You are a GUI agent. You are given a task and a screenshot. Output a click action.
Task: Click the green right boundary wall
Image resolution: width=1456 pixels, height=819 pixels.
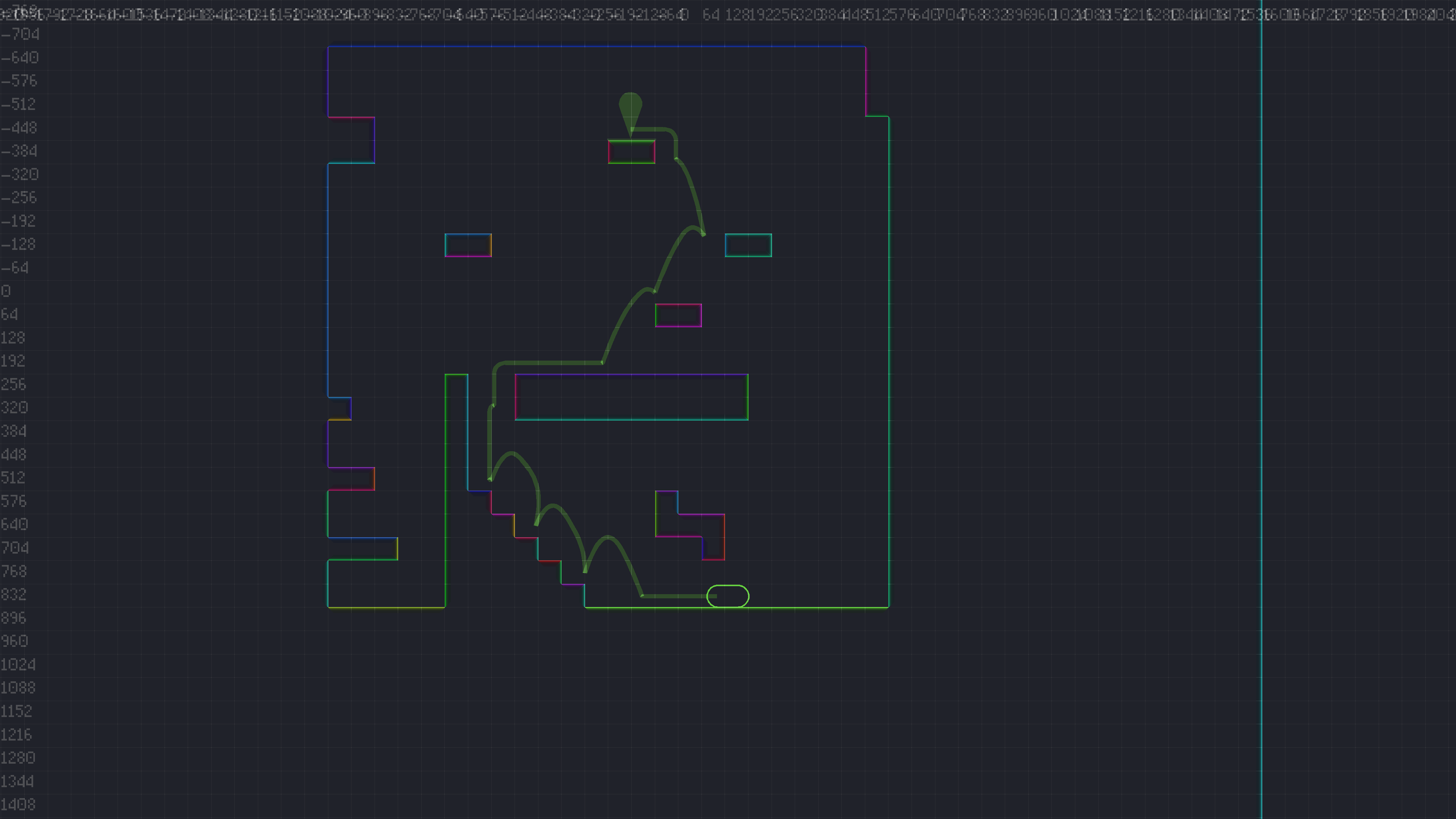[888, 362]
